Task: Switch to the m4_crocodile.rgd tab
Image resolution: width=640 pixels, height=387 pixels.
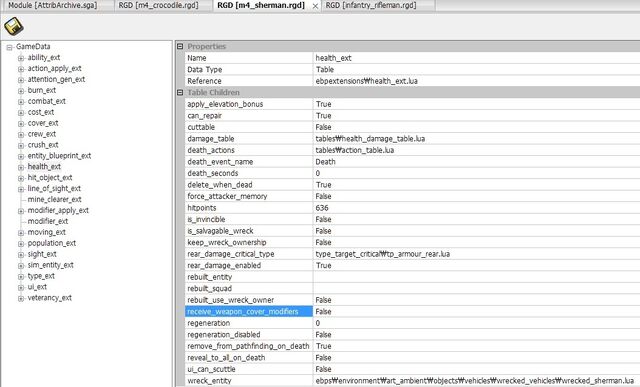Action: [158, 5]
